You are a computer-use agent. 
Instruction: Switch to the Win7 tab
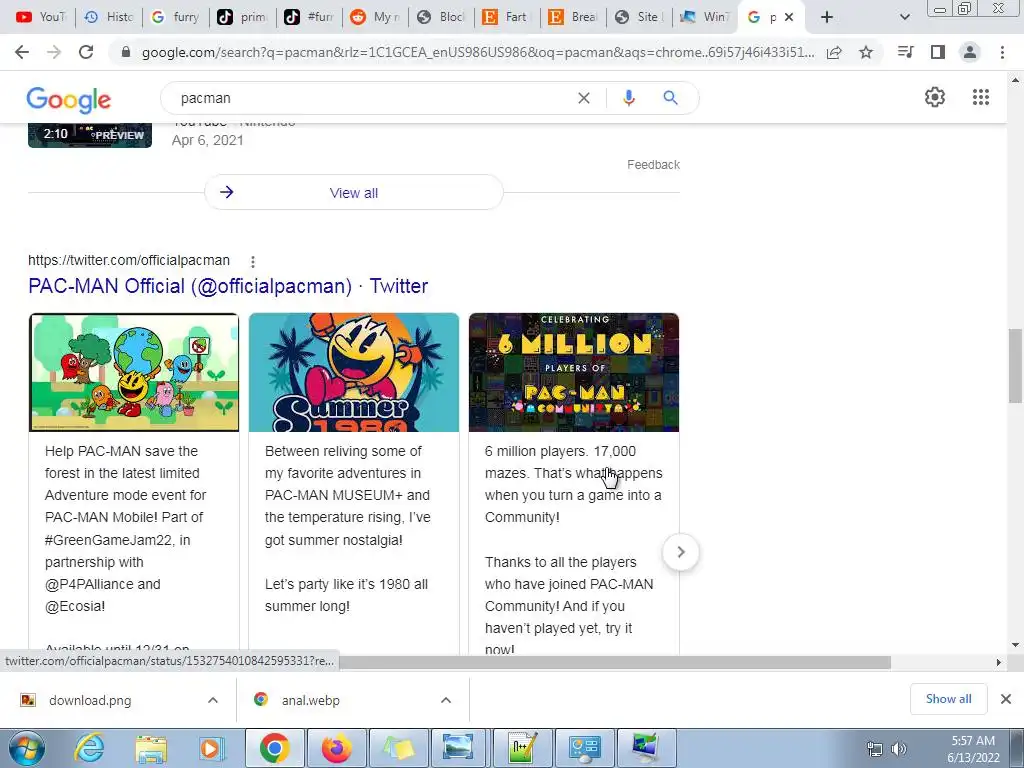pyautogui.click(x=705, y=18)
